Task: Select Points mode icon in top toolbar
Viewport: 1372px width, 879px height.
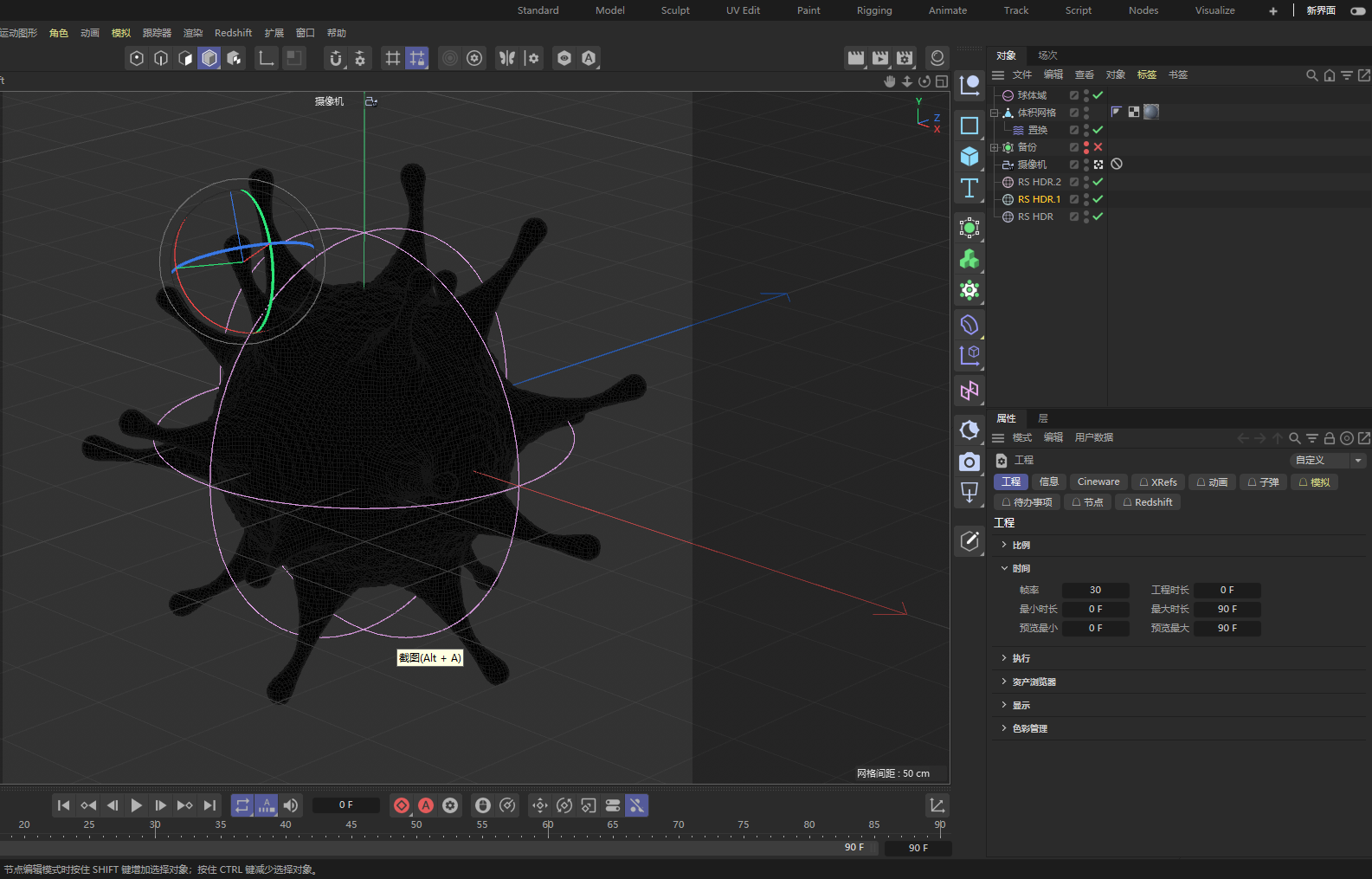Action: 137,58
